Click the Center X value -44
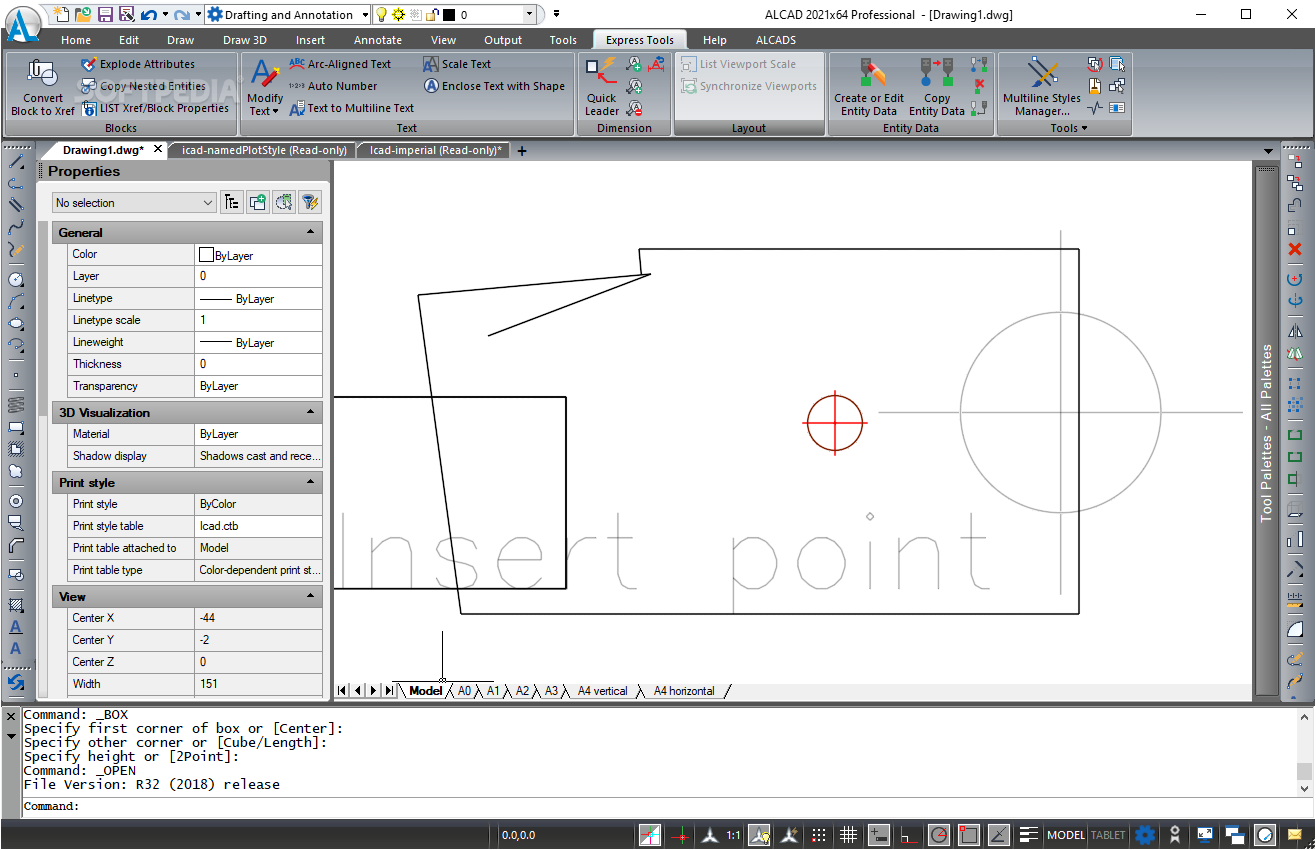The height and width of the screenshot is (850, 1316). tap(258, 618)
